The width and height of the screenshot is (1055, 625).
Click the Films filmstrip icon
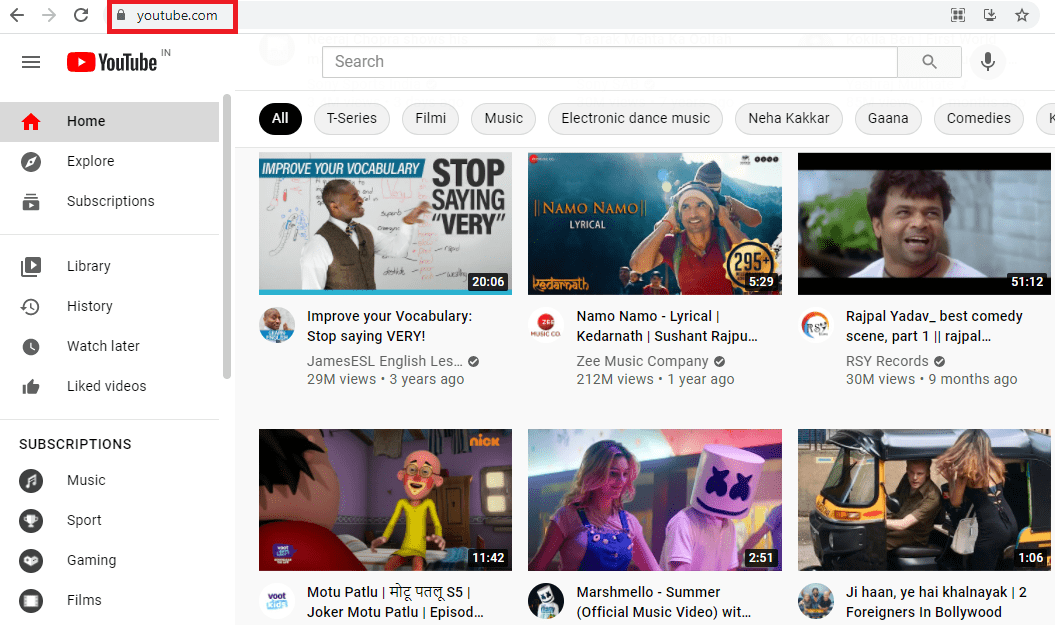pyautogui.click(x=31, y=601)
